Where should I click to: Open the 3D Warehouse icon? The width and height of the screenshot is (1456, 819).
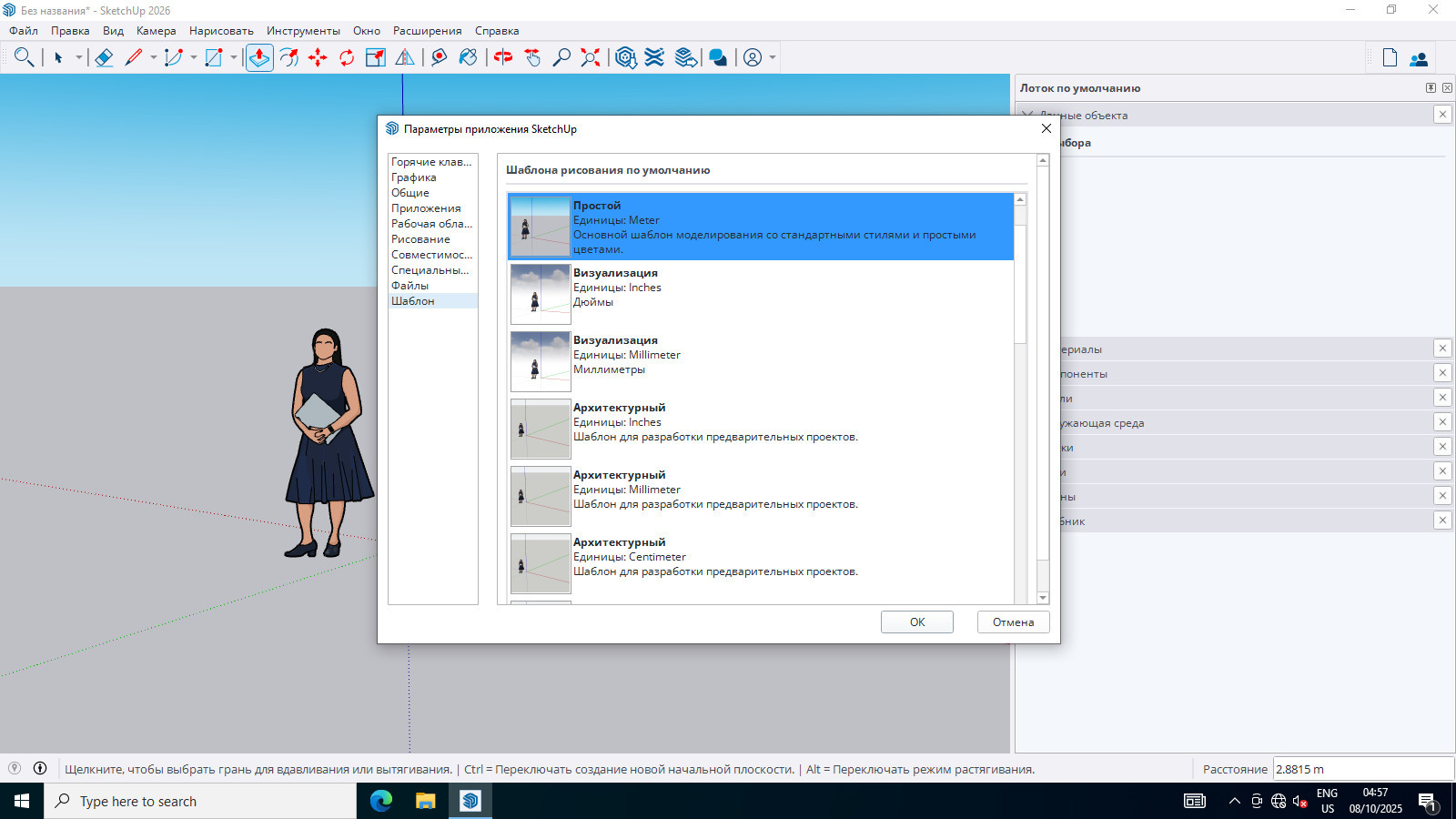point(625,57)
